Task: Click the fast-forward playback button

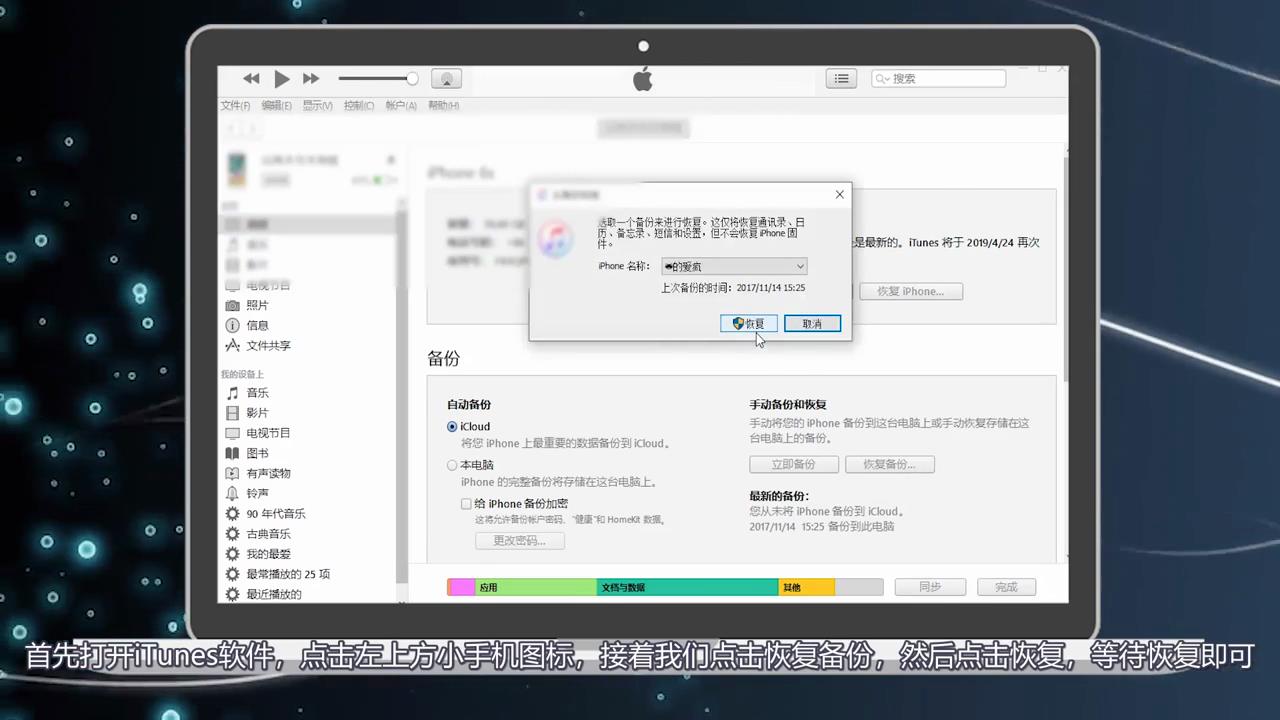Action: [311, 78]
